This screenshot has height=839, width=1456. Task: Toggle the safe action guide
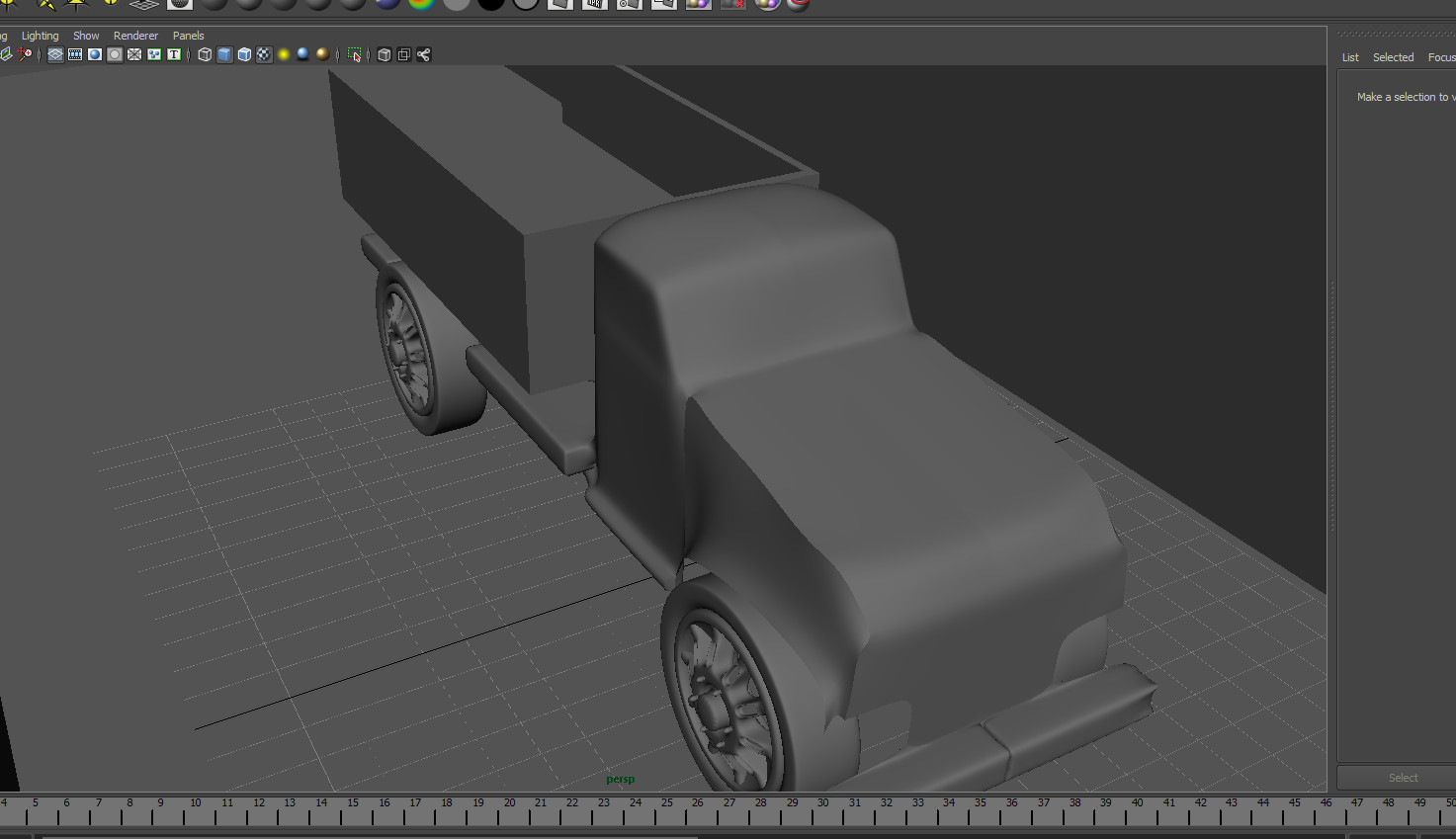(x=154, y=54)
